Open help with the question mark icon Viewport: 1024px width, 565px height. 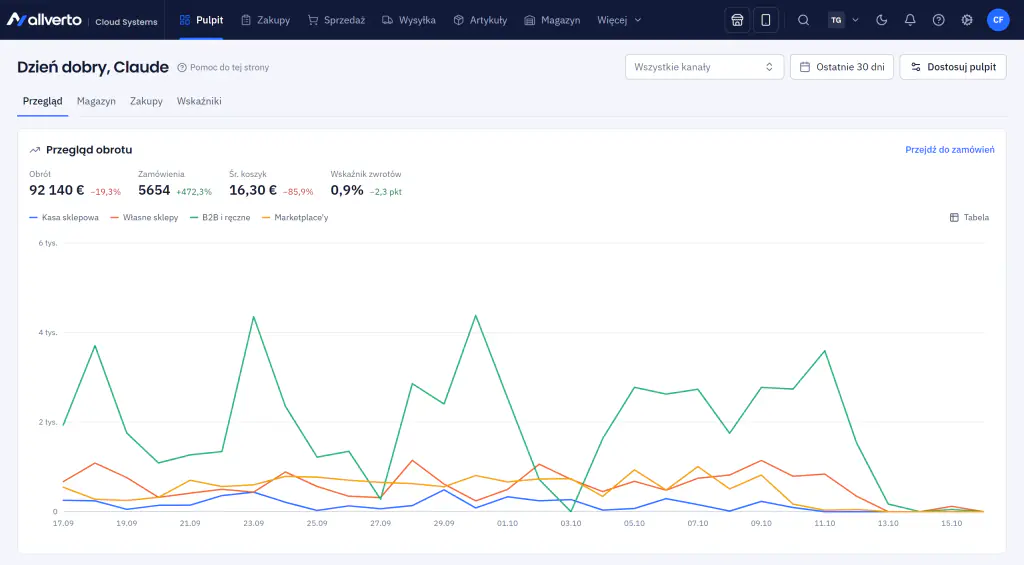[938, 20]
